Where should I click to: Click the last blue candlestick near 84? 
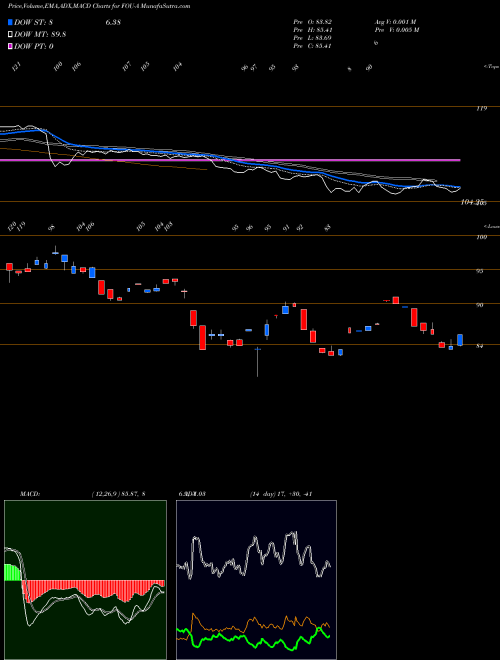[x=460, y=340]
